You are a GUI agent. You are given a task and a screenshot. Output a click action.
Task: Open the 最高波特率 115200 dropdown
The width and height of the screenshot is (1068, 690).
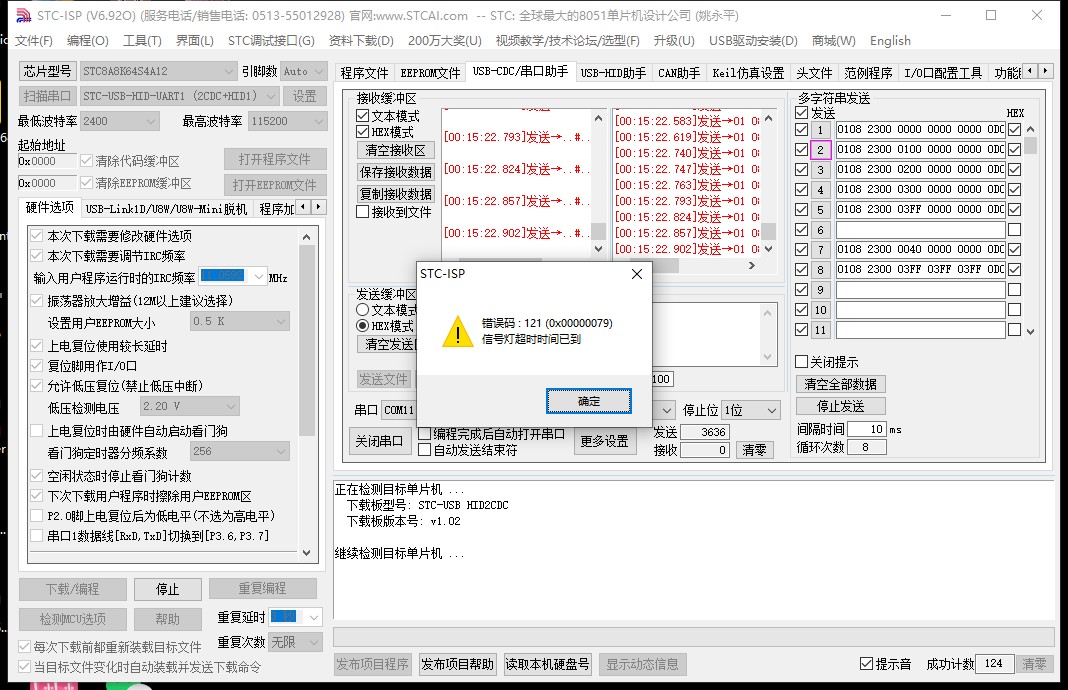tap(319, 121)
